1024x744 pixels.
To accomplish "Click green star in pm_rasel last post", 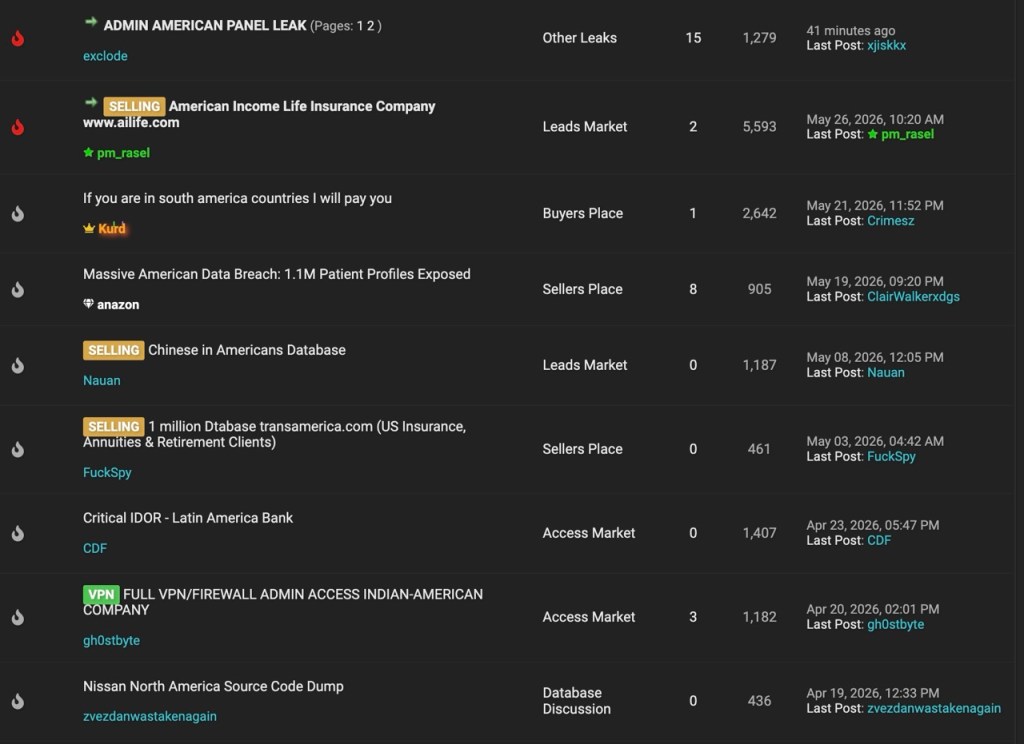I will point(872,134).
